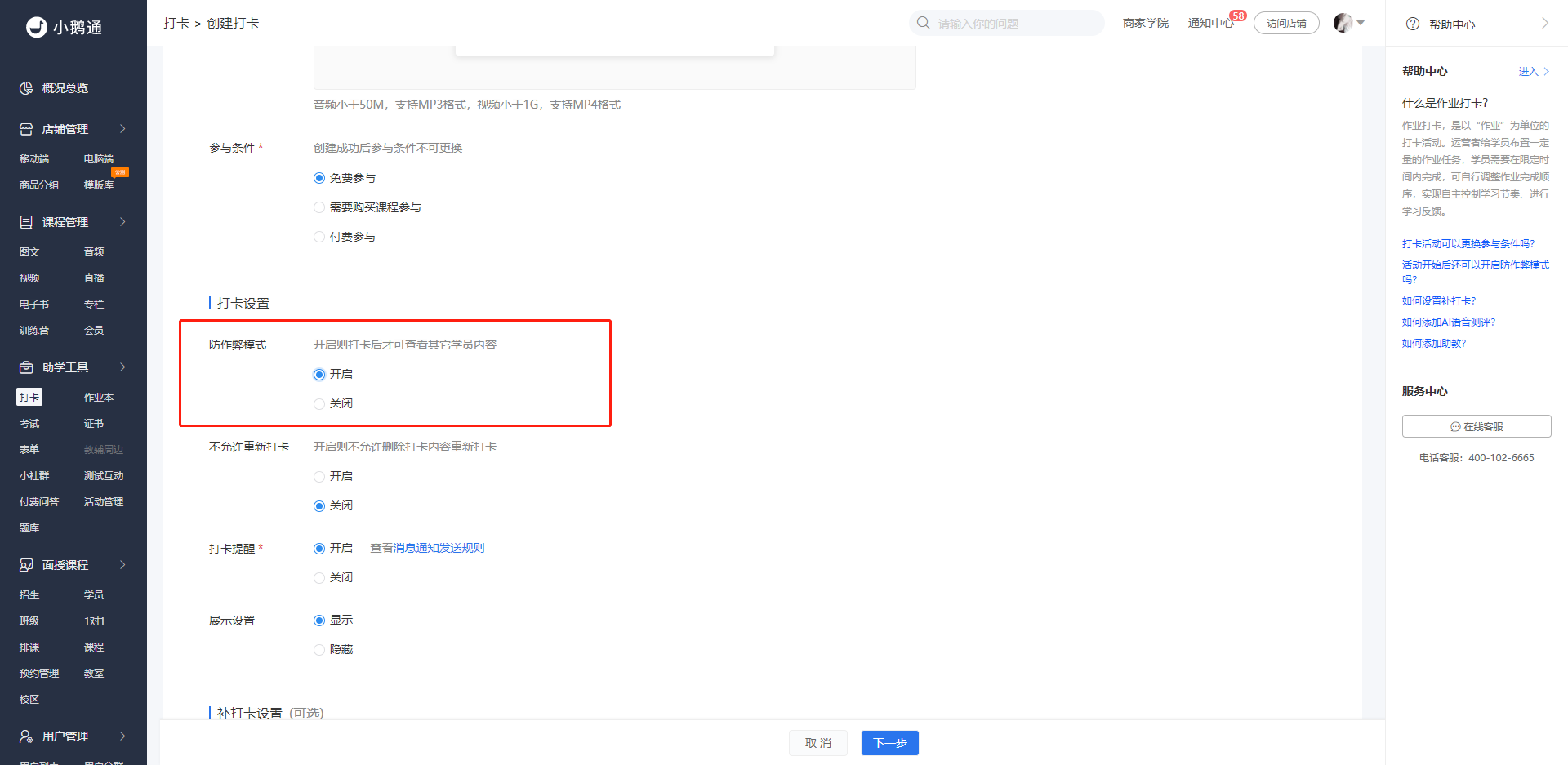Click the 用户管理 user icon
Image resolution: width=1568 pixels, height=765 pixels.
[26, 736]
